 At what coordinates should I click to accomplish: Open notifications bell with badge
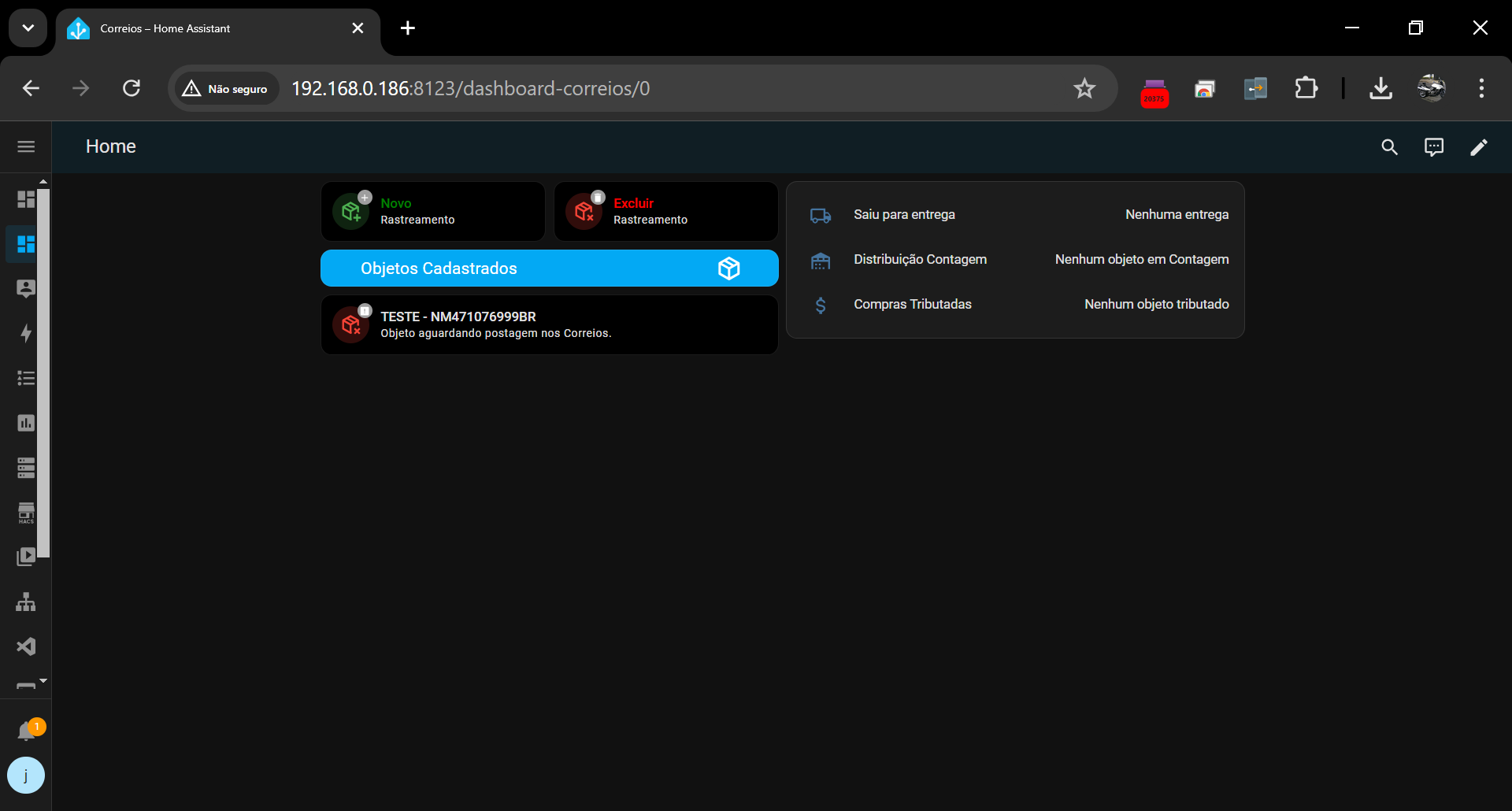coord(27,731)
